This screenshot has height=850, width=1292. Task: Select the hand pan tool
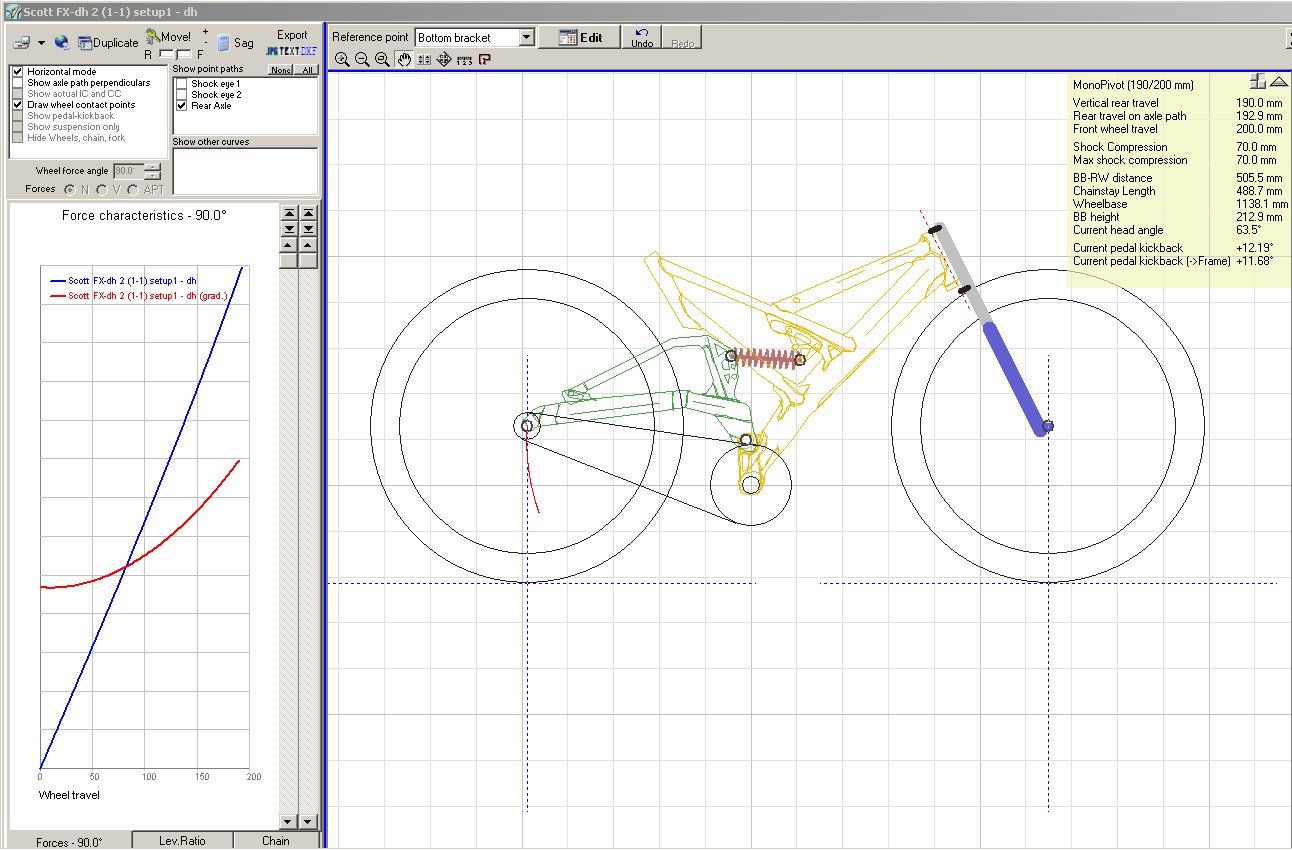[404, 59]
